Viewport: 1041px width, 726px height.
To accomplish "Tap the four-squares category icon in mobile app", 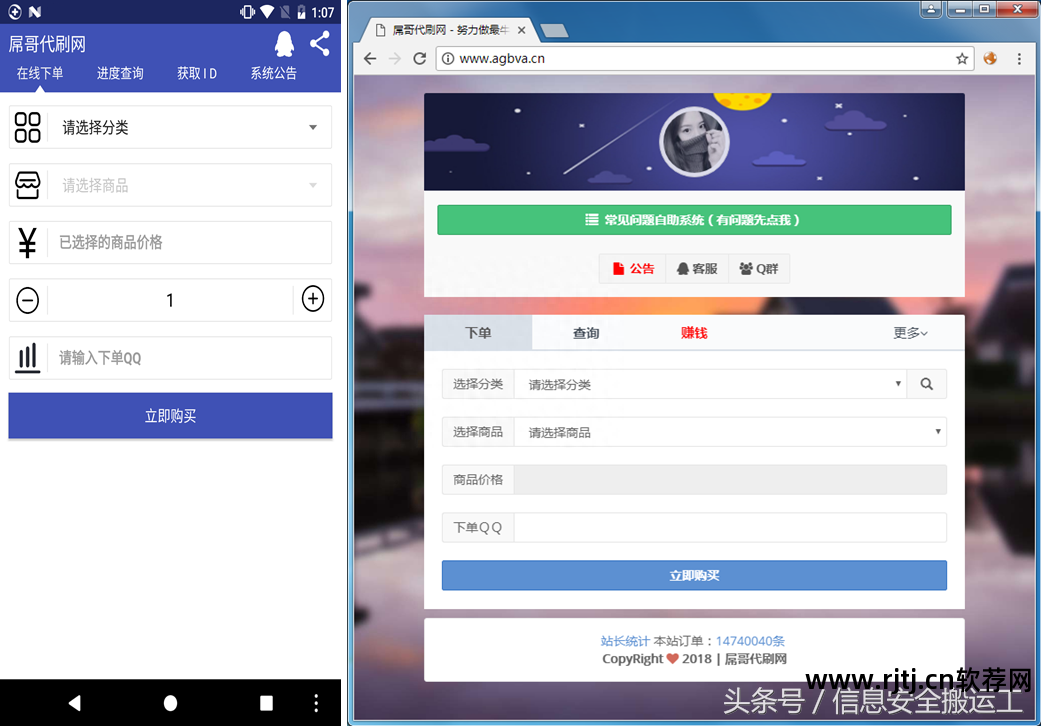I will 27,127.
